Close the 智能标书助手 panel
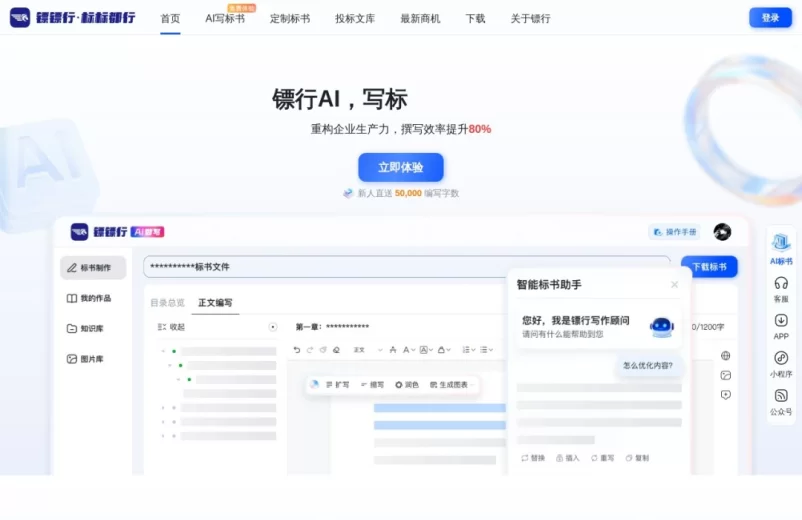Screen dimensions: 802x520 (675, 284)
